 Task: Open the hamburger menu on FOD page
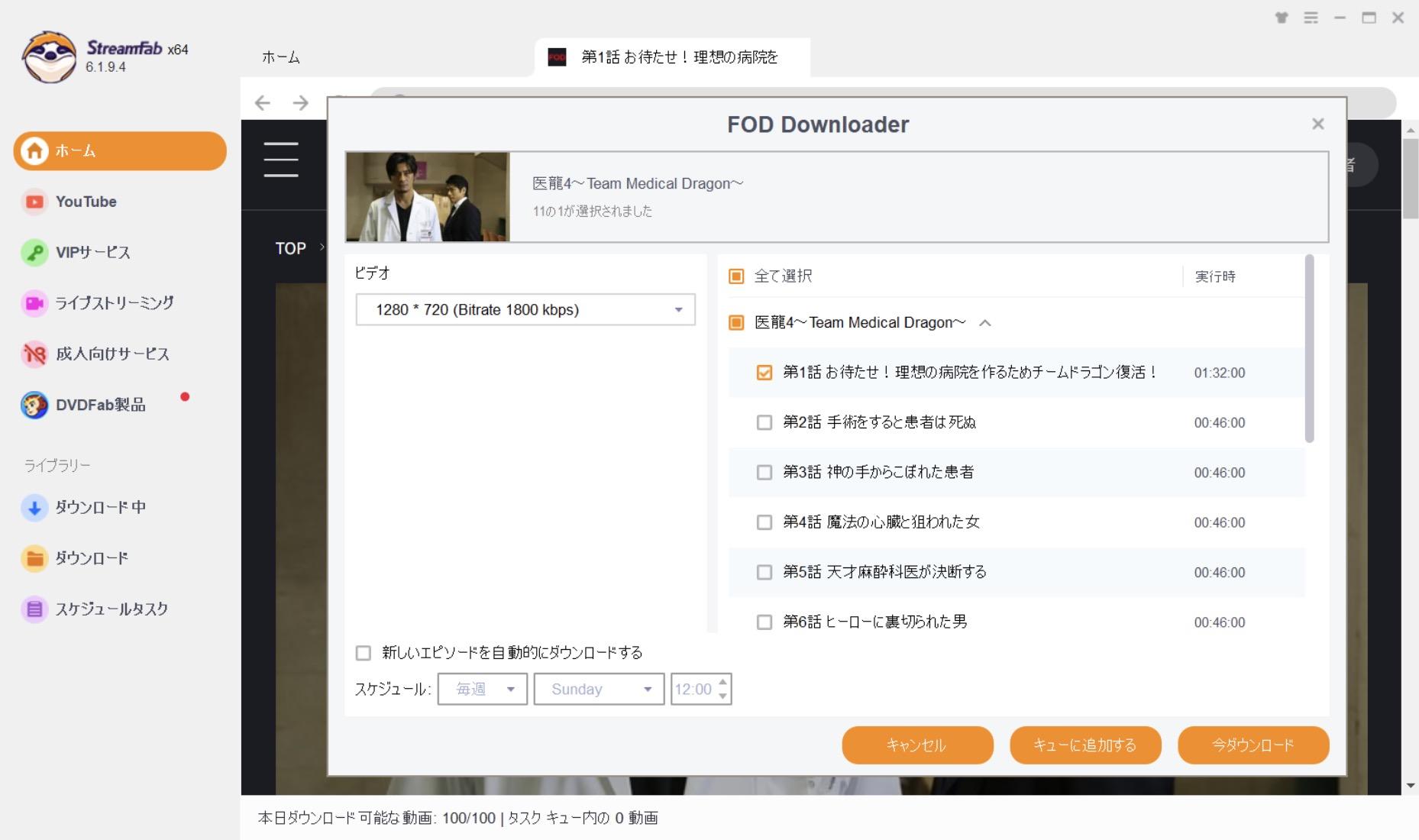pyautogui.click(x=281, y=160)
